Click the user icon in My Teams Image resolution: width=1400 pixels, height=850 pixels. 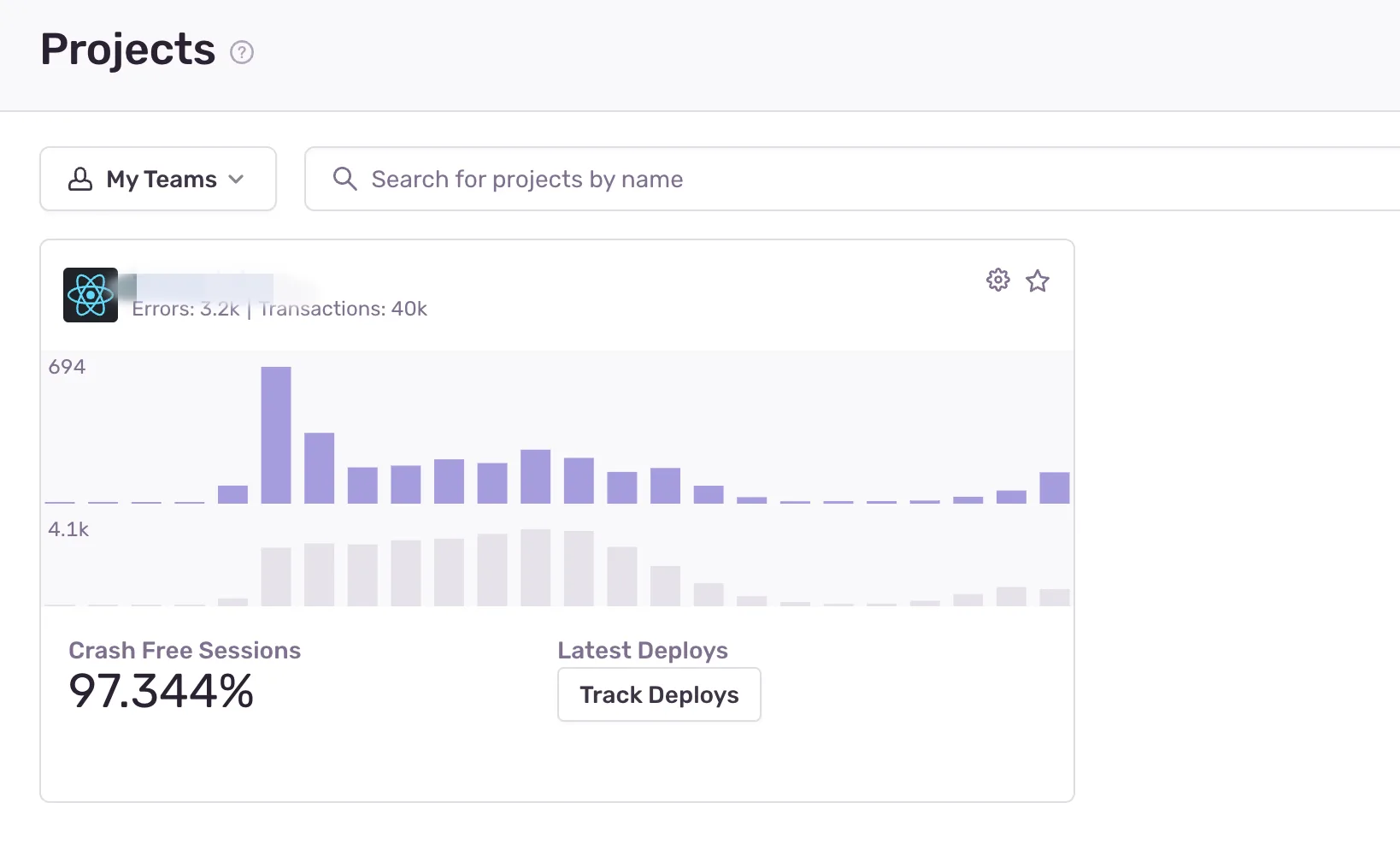pos(80,179)
